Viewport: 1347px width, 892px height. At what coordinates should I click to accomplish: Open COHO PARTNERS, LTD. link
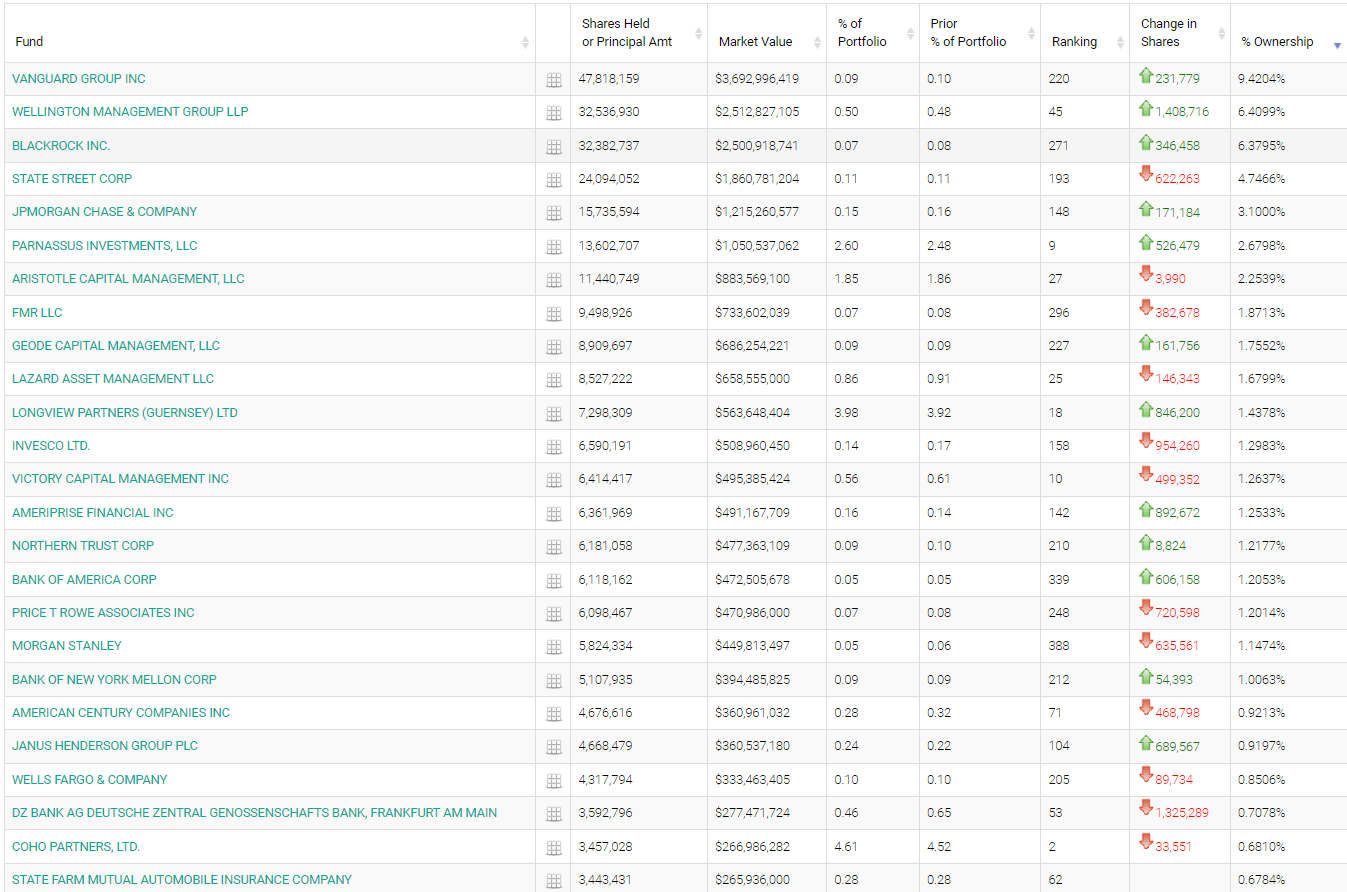76,847
